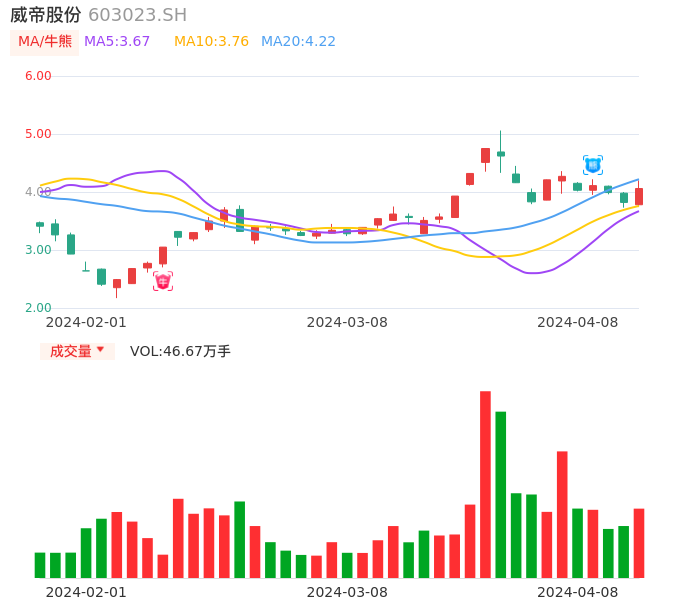Click the VOL:46.67万手 volume readout
Viewport: 686px width, 606px height.
180,351
